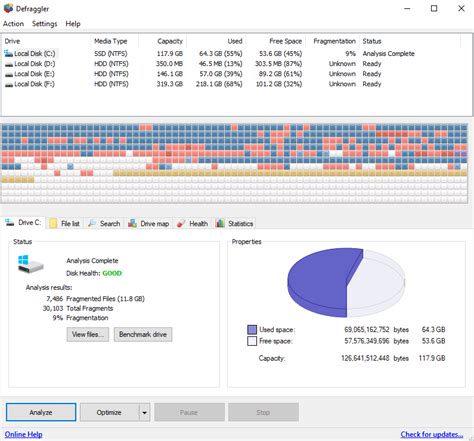474x441 pixels.
Task: Click the 'SSD (NTFS)' media type cell
Action: click(x=111, y=54)
